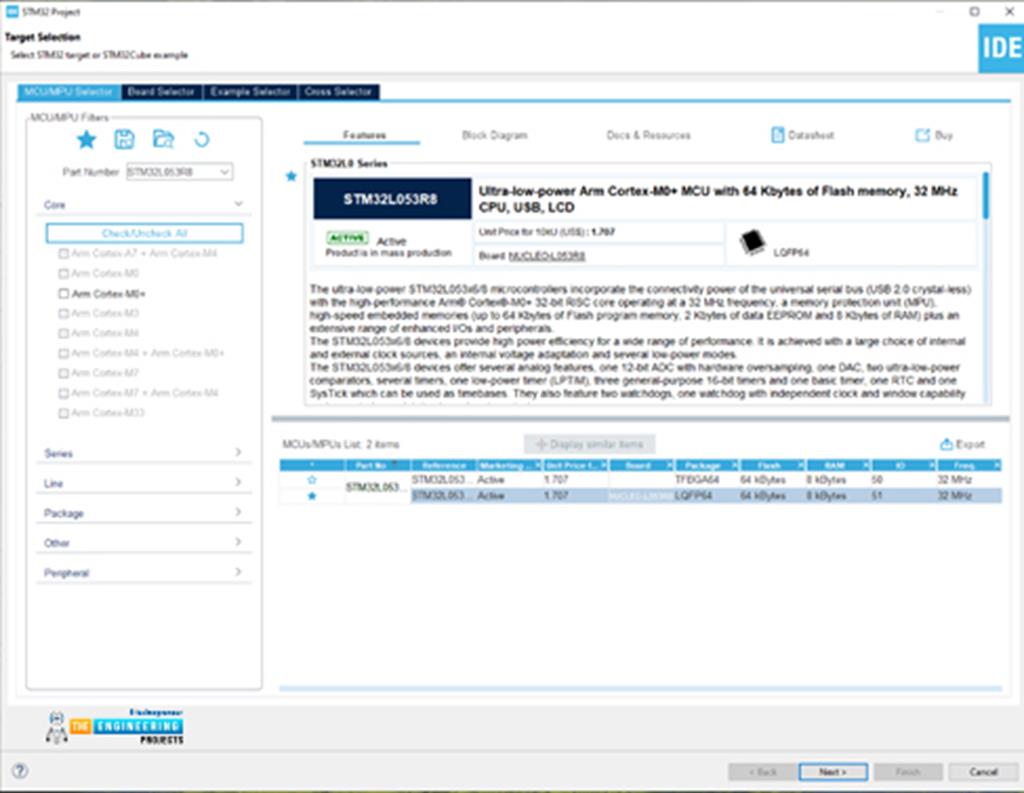This screenshot has width=1024, height=793.
Task: Click the Check/Uncheck All button
Action: coord(144,233)
